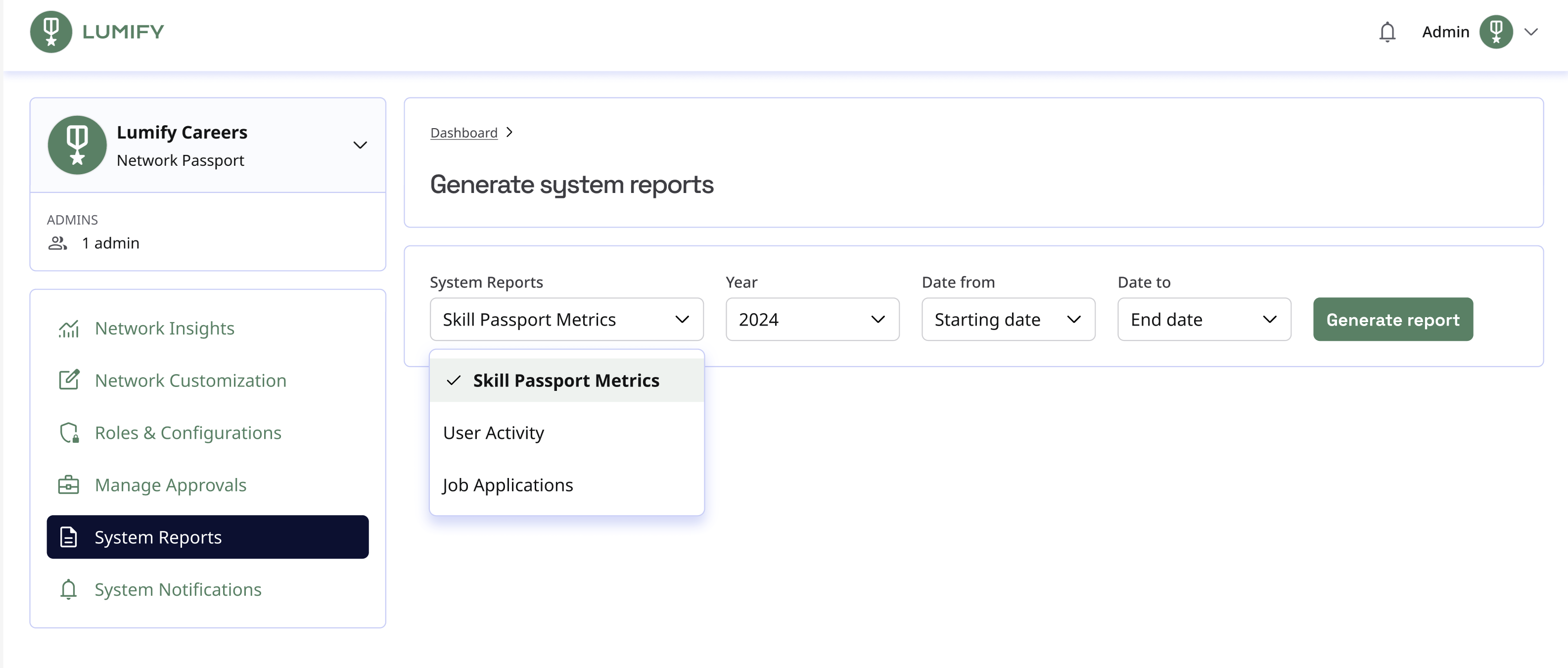Image resolution: width=1568 pixels, height=668 pixels.
Task: Choose Job Applications report option
Action: click(x=567, y=485)
